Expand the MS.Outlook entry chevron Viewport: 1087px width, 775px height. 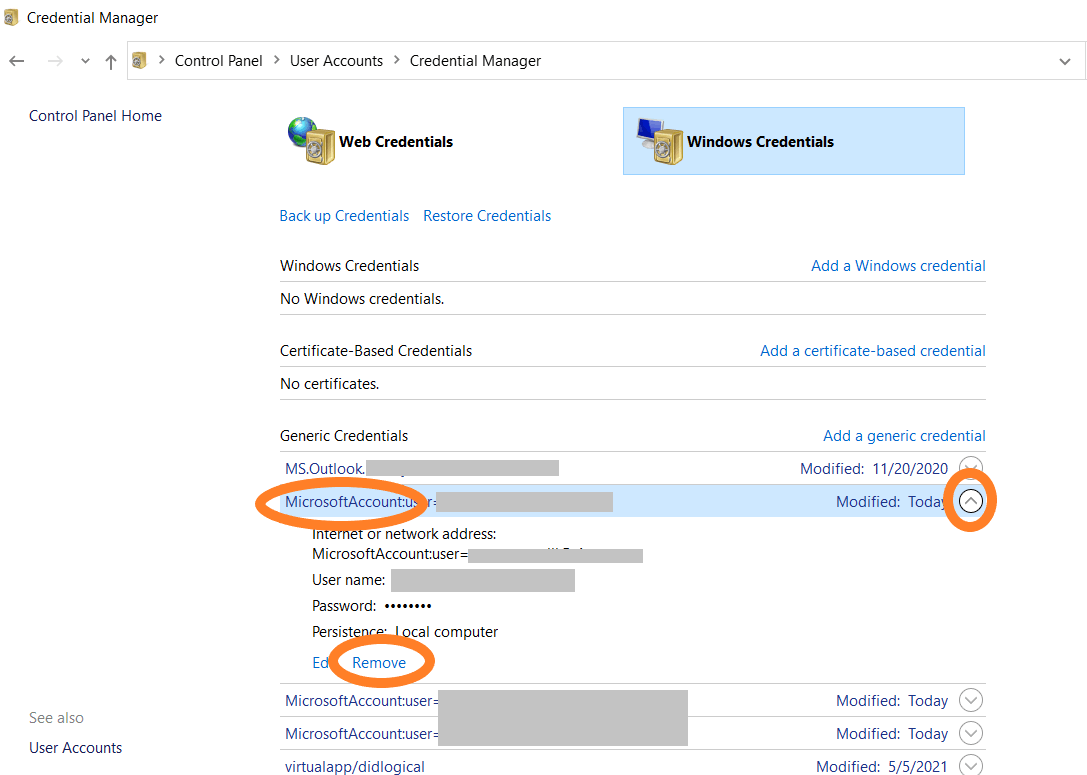971,466
